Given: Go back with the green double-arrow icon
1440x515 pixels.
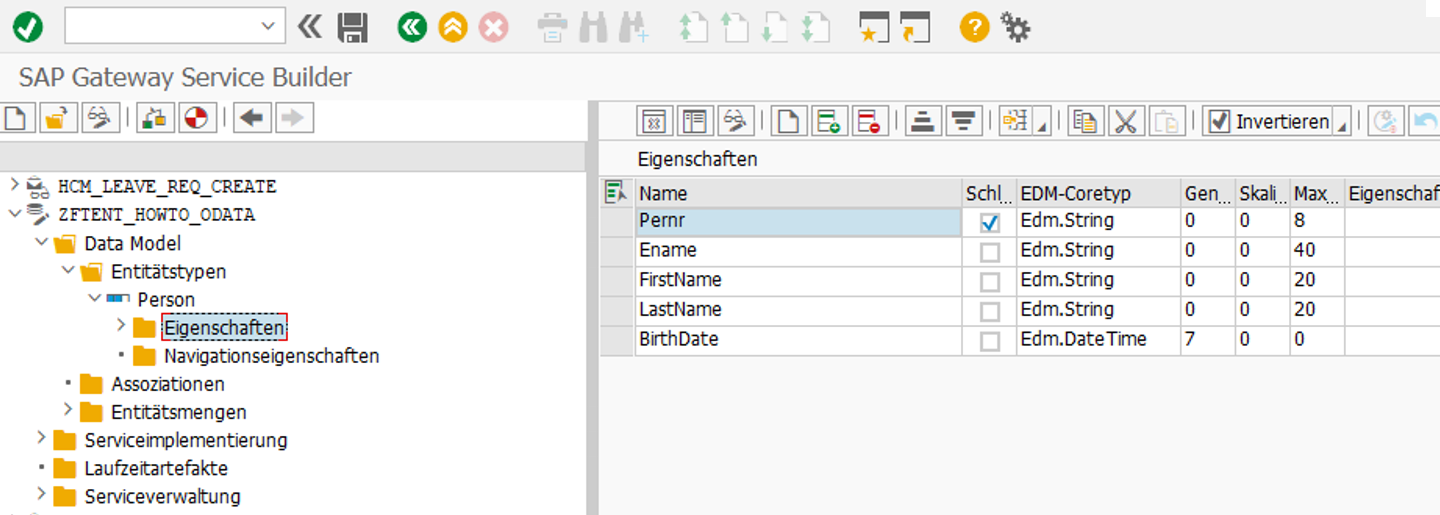Looking at the screenshot, I should coord(412,27).
